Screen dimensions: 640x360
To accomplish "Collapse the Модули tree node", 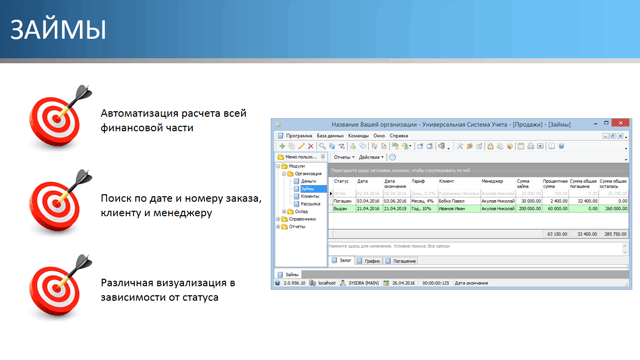I will coord(278,166).
